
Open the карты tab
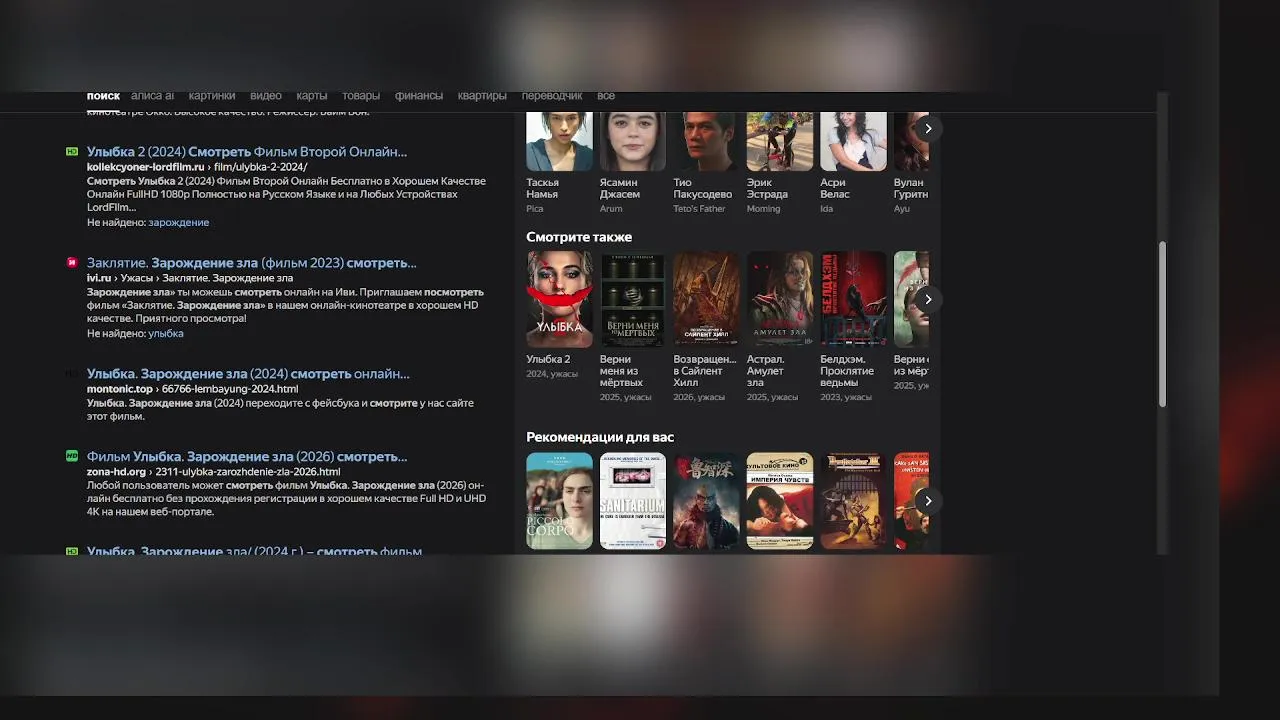click(x=312, y=96)
